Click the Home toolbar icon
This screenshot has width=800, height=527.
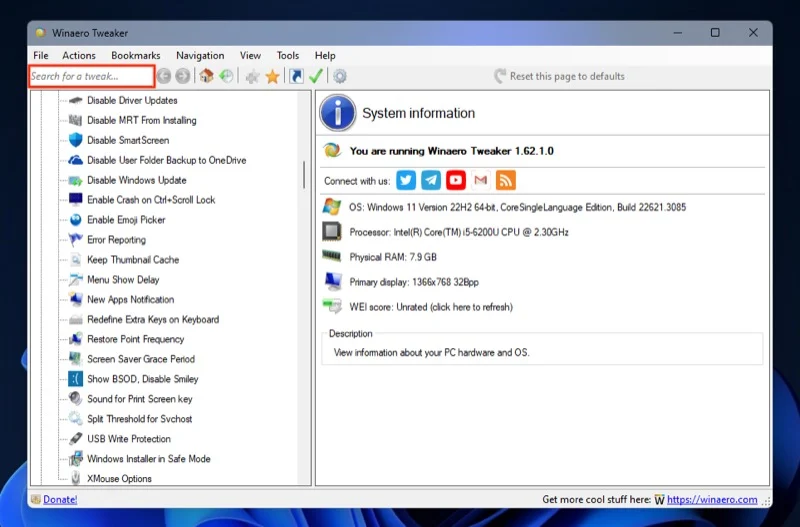pyautogui.click(x=206, y=77)
